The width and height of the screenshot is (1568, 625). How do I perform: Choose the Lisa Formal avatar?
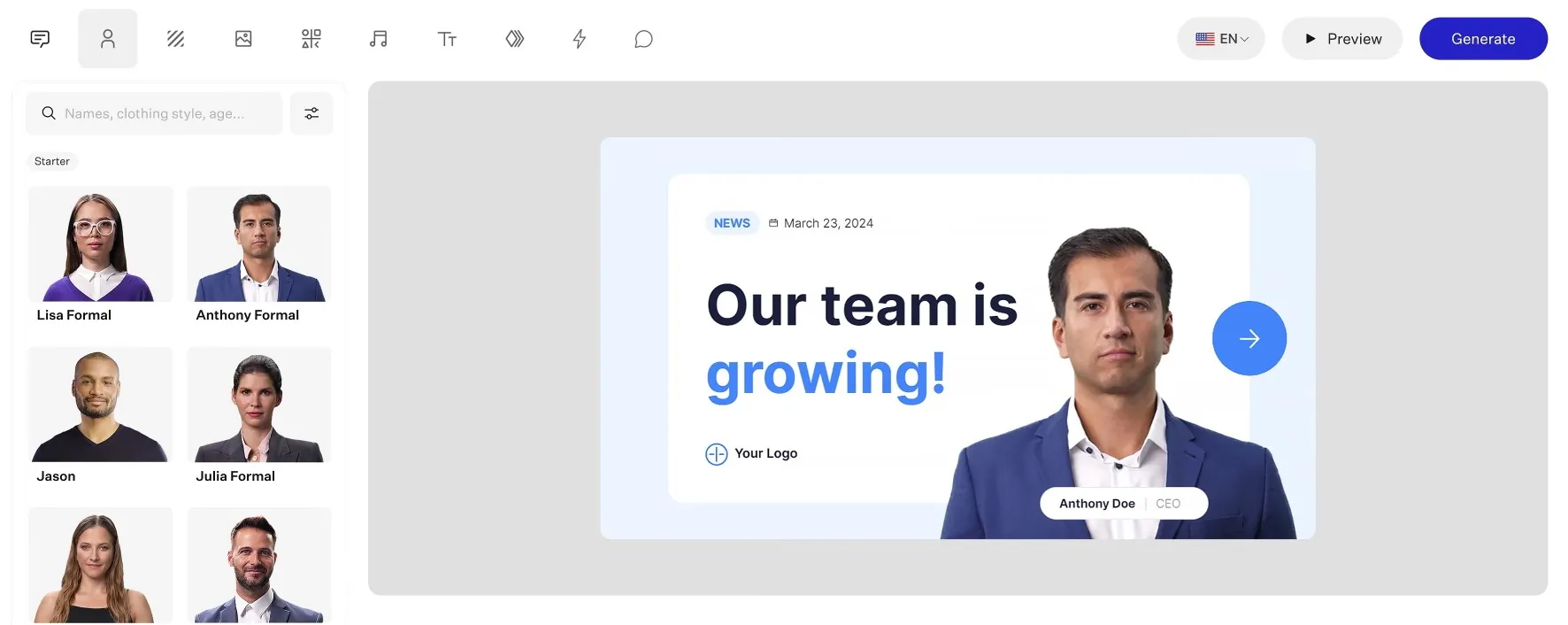pos(101,255)
